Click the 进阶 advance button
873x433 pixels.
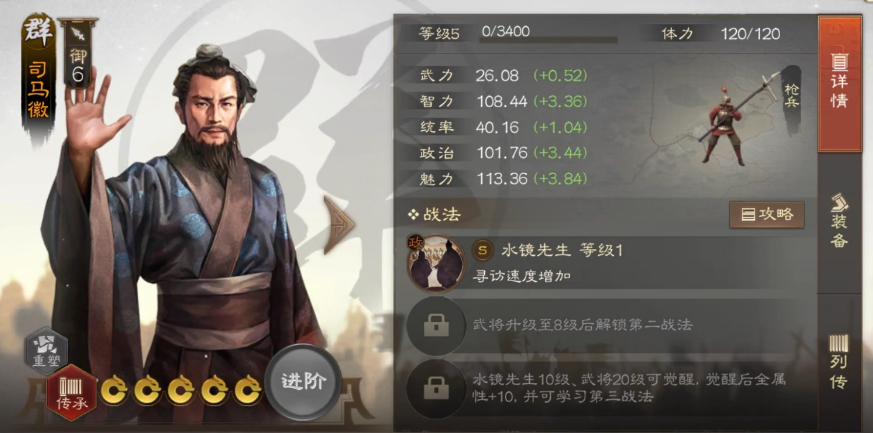tap(303, 382)
